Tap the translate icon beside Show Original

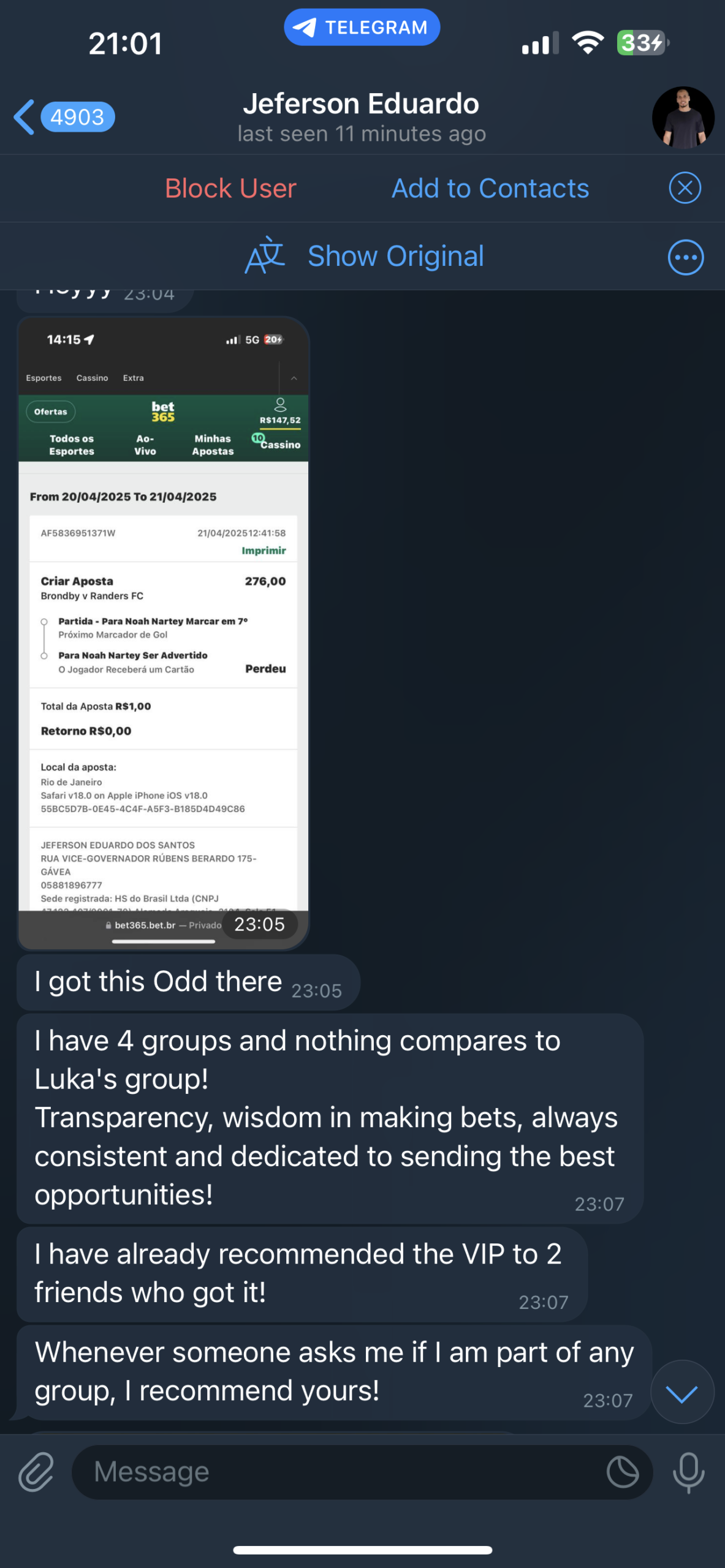[265, 255]
